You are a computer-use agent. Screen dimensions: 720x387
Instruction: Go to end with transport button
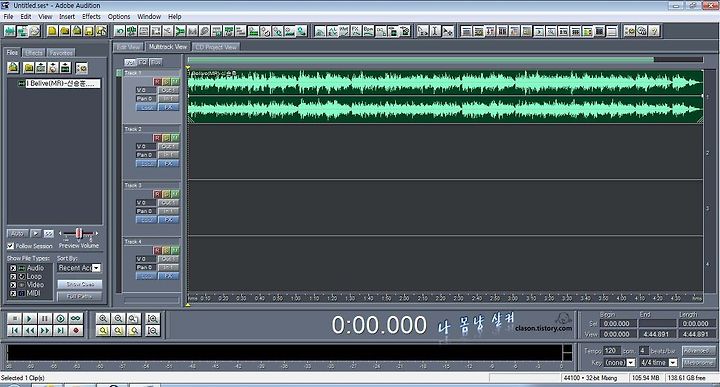(60, 331)
